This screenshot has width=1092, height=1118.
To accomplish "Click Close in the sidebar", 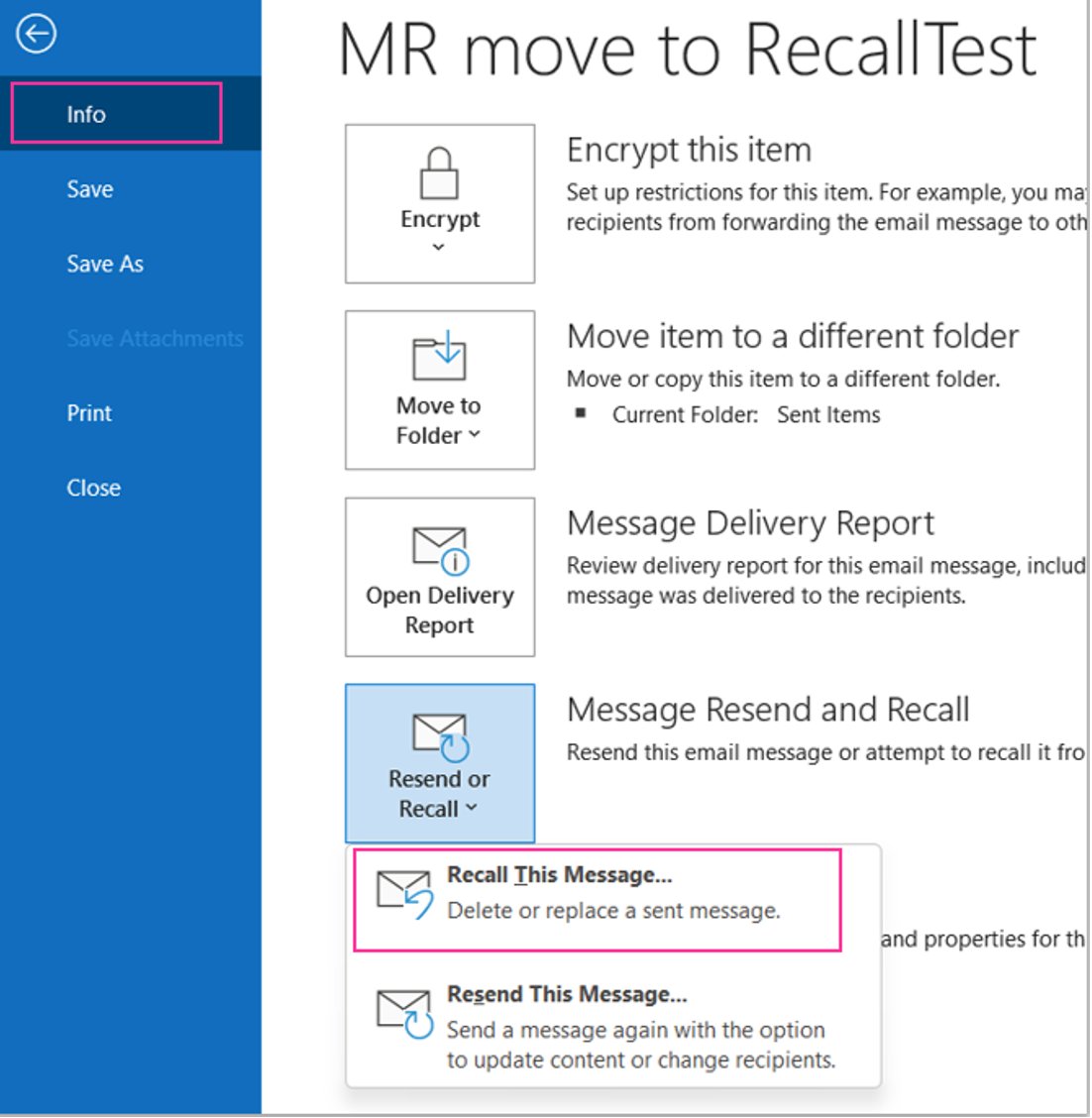I will click(x=93, y=487).
